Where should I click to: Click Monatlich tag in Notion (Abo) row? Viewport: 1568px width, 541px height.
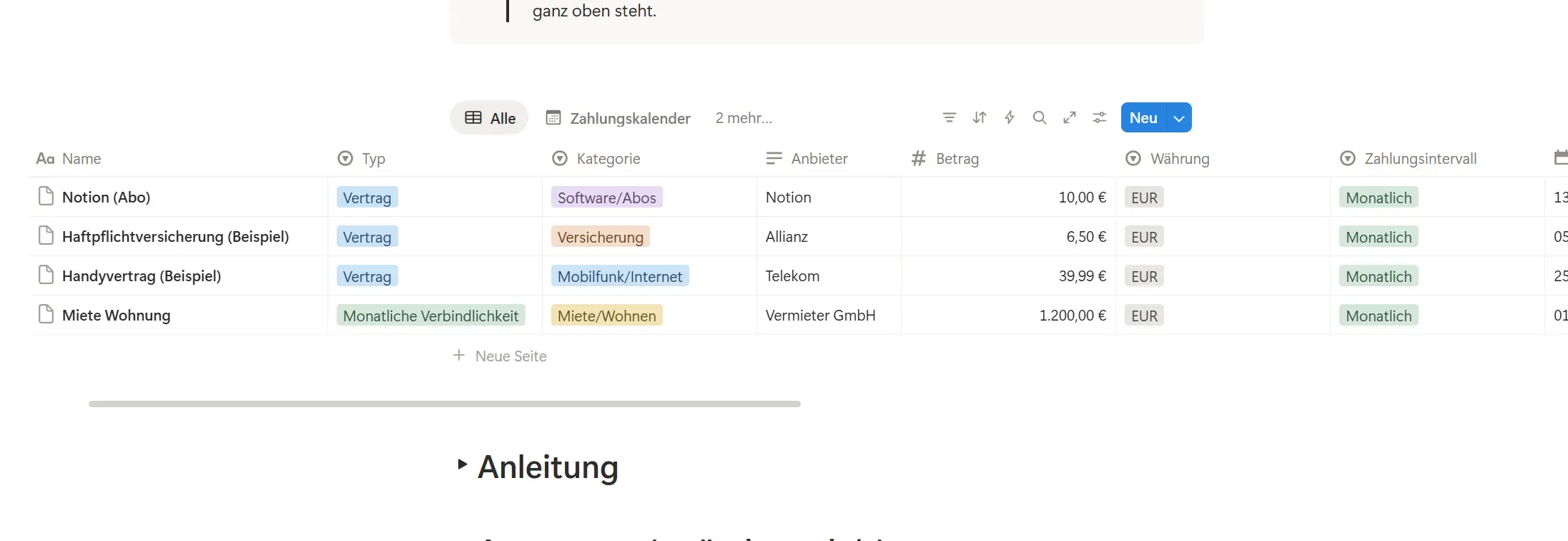[x=1379, y=198]
